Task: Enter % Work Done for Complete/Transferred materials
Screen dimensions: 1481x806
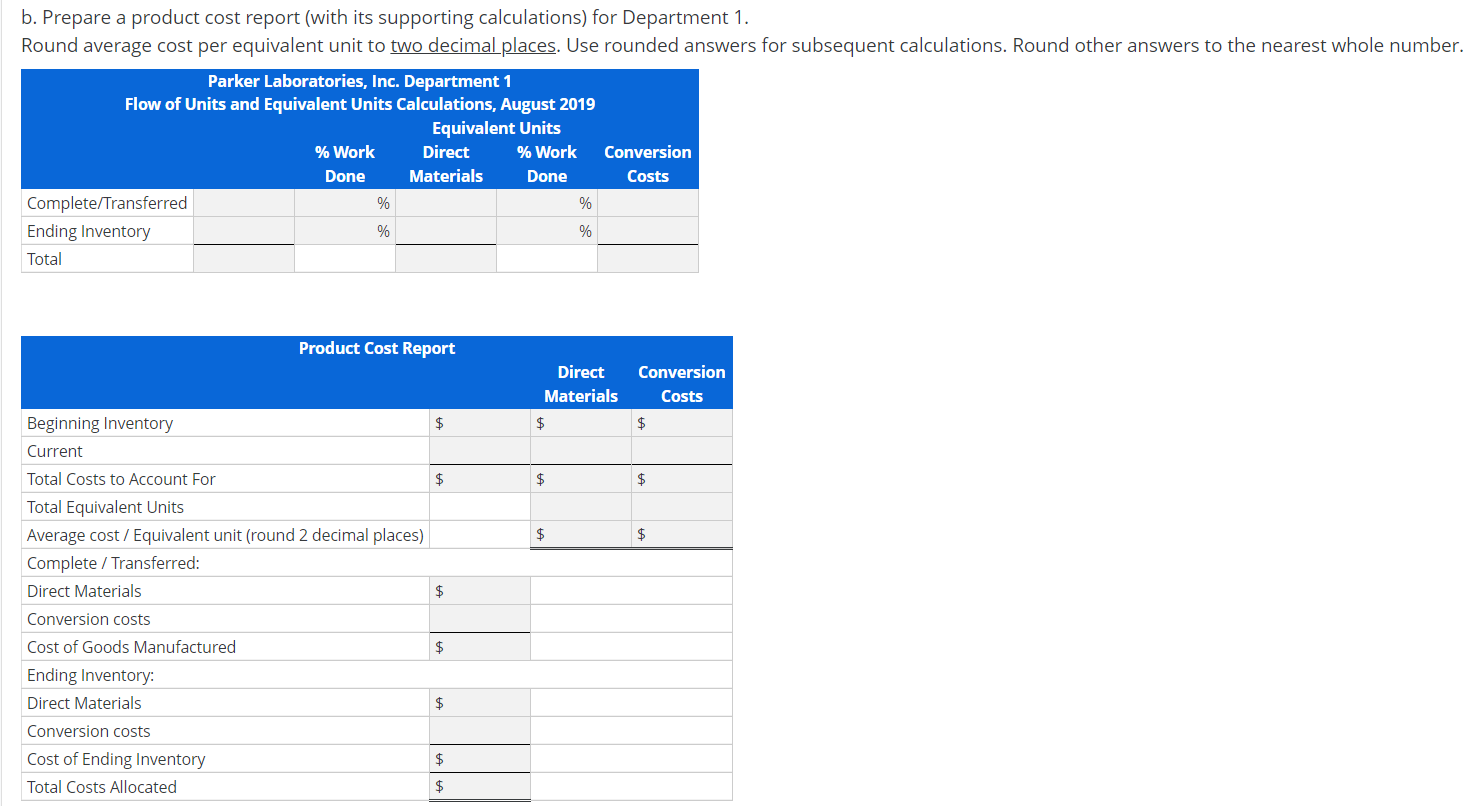Action: click(340, 202)
